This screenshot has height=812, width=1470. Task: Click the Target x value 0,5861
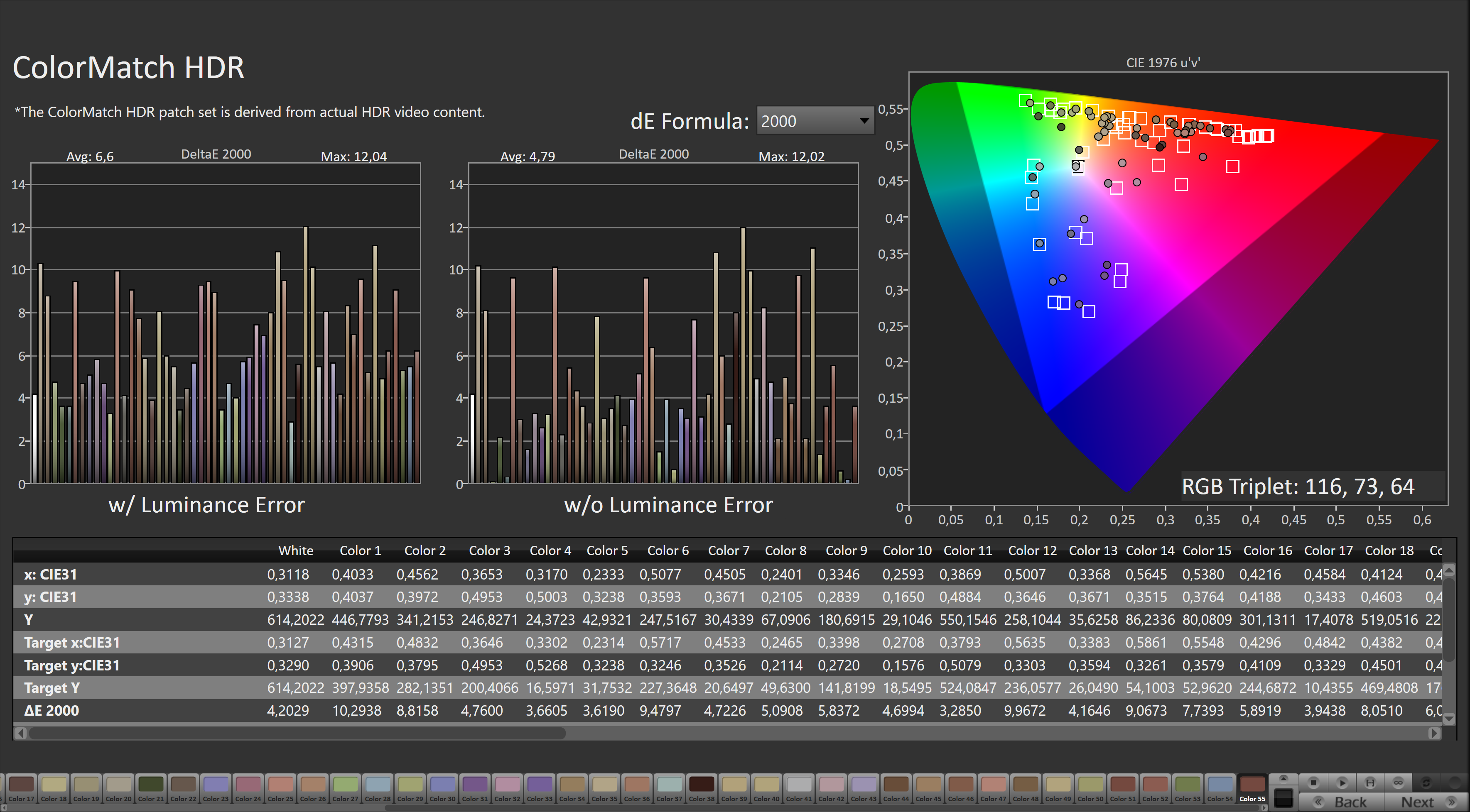(1146, 642)
